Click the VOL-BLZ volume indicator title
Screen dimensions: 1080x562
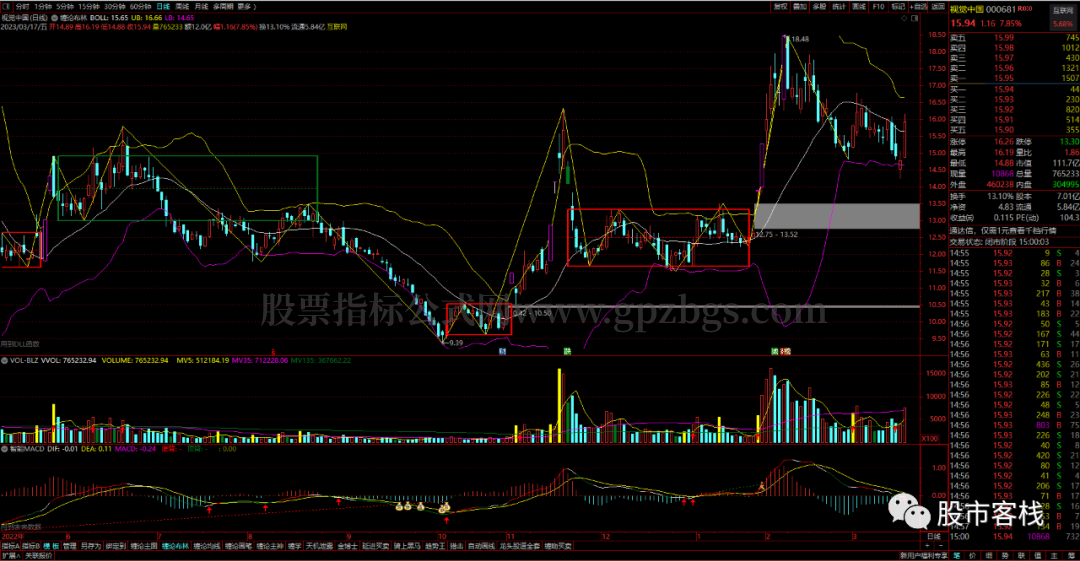(x=23, y=360)
